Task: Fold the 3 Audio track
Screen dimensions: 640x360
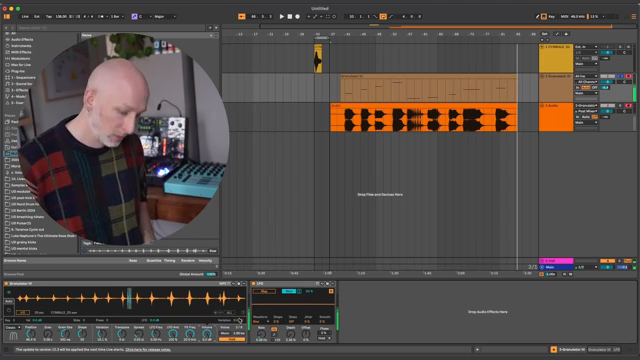Action: pyautogui.click(x=542, y=106)
